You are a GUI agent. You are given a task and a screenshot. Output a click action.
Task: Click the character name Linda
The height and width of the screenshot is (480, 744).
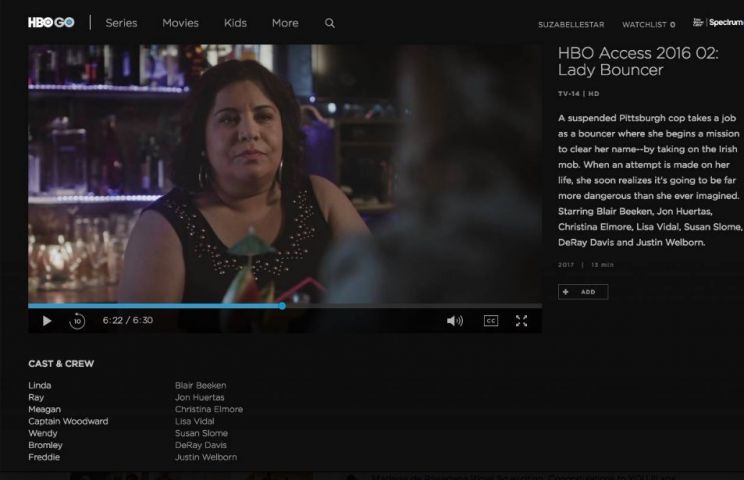coord(40,386)
